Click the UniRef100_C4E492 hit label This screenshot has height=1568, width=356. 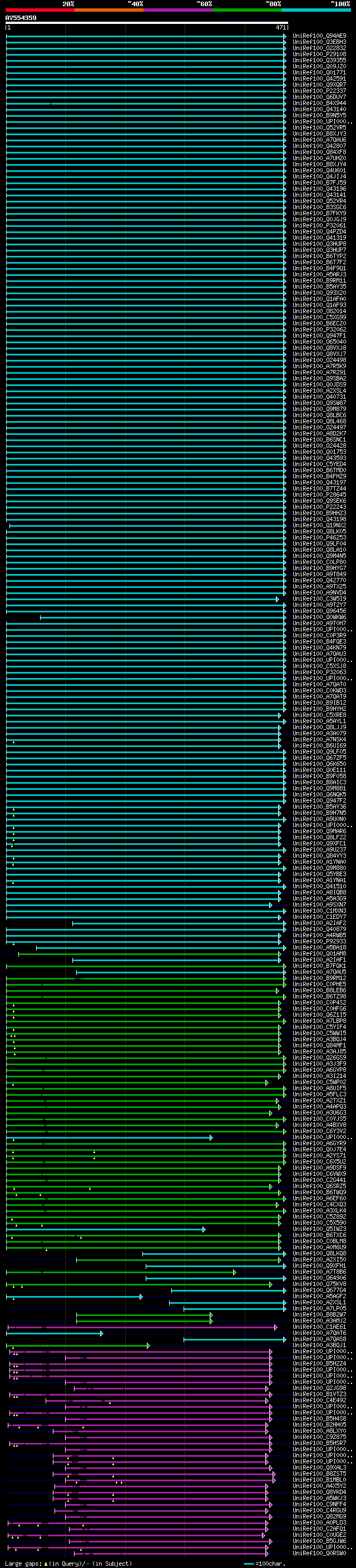click(x=319, y=1400)
